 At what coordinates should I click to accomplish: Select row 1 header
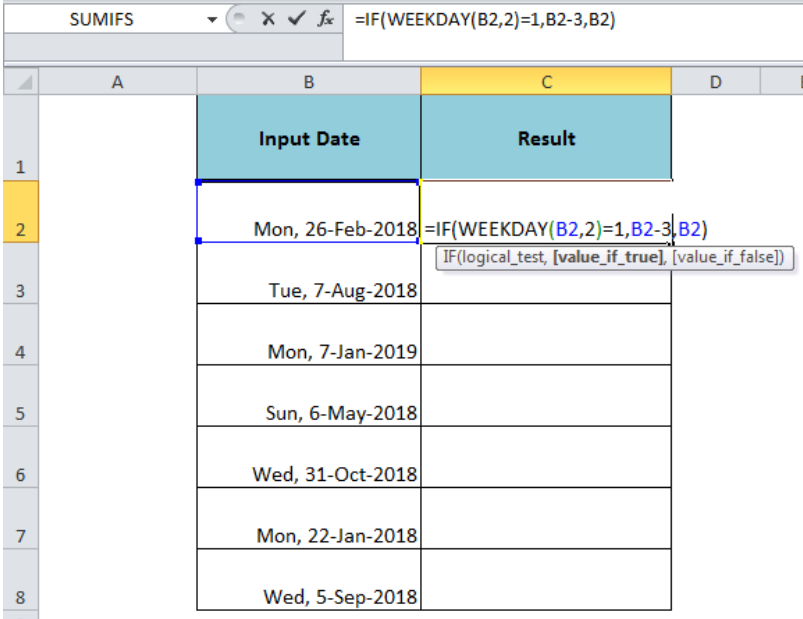(x=20, y=138)
